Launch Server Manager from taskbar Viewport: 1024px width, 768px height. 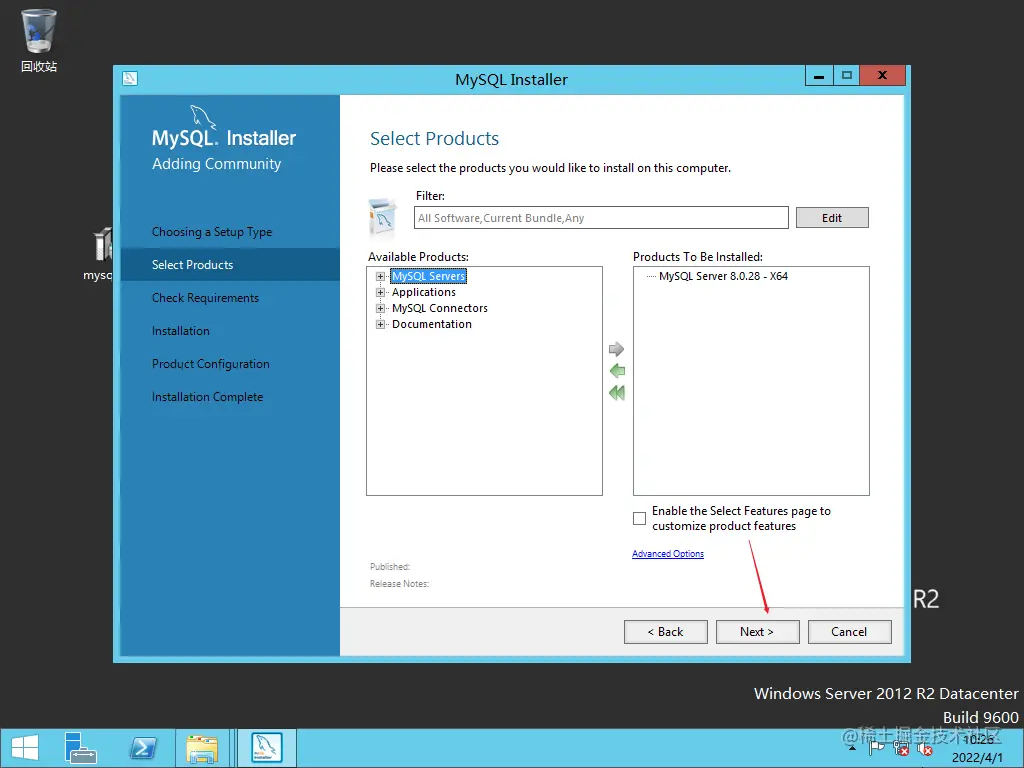pos(80,748)
